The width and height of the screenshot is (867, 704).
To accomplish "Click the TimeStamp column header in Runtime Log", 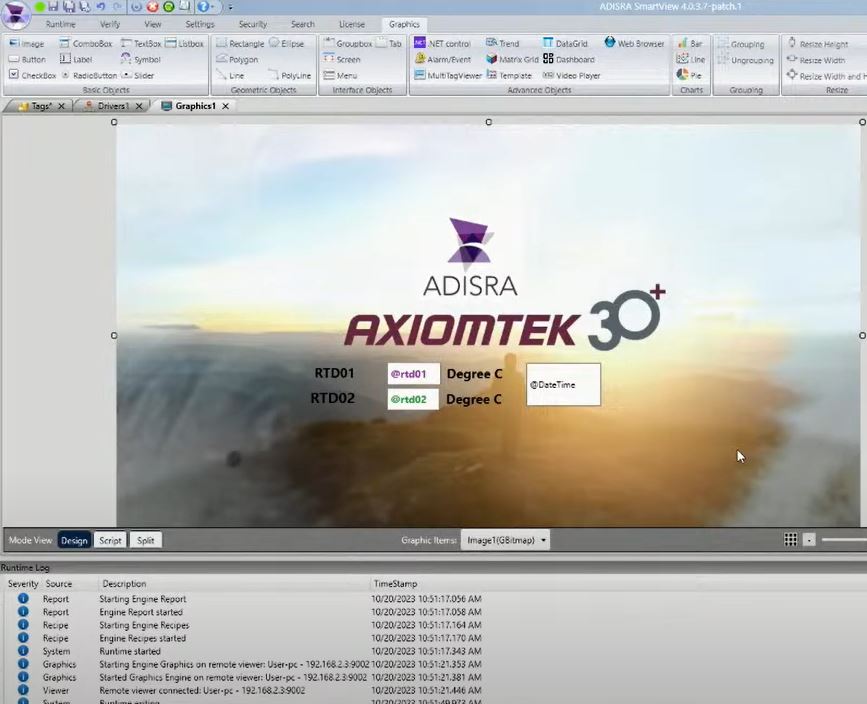I will 395,583.
